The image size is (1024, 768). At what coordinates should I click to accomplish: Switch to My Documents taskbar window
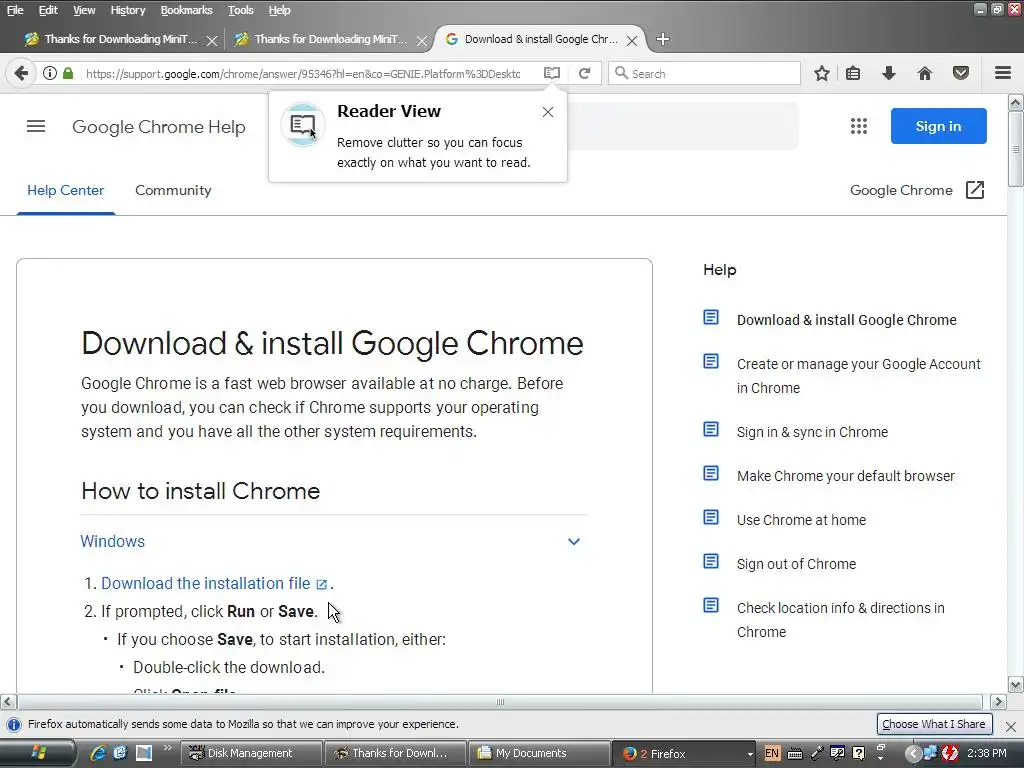539,753
